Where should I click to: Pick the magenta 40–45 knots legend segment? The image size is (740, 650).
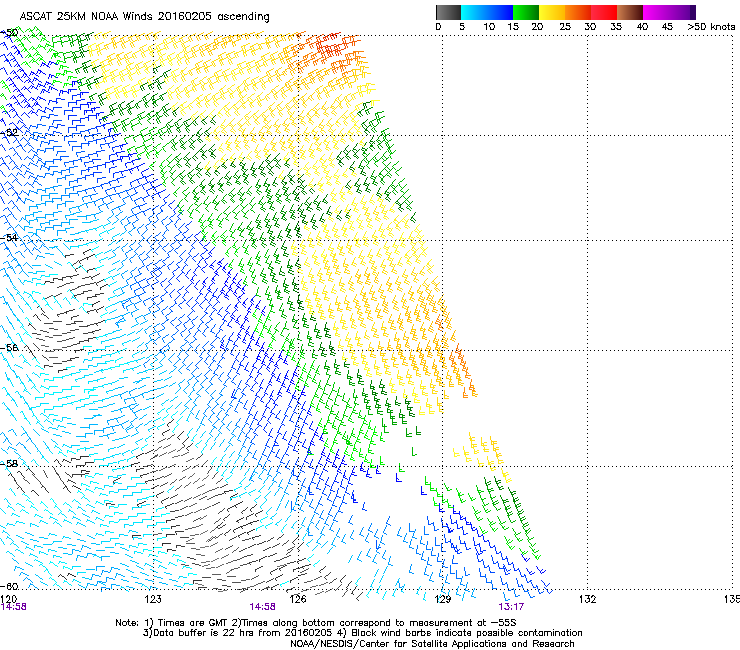[x=656, y=12]
